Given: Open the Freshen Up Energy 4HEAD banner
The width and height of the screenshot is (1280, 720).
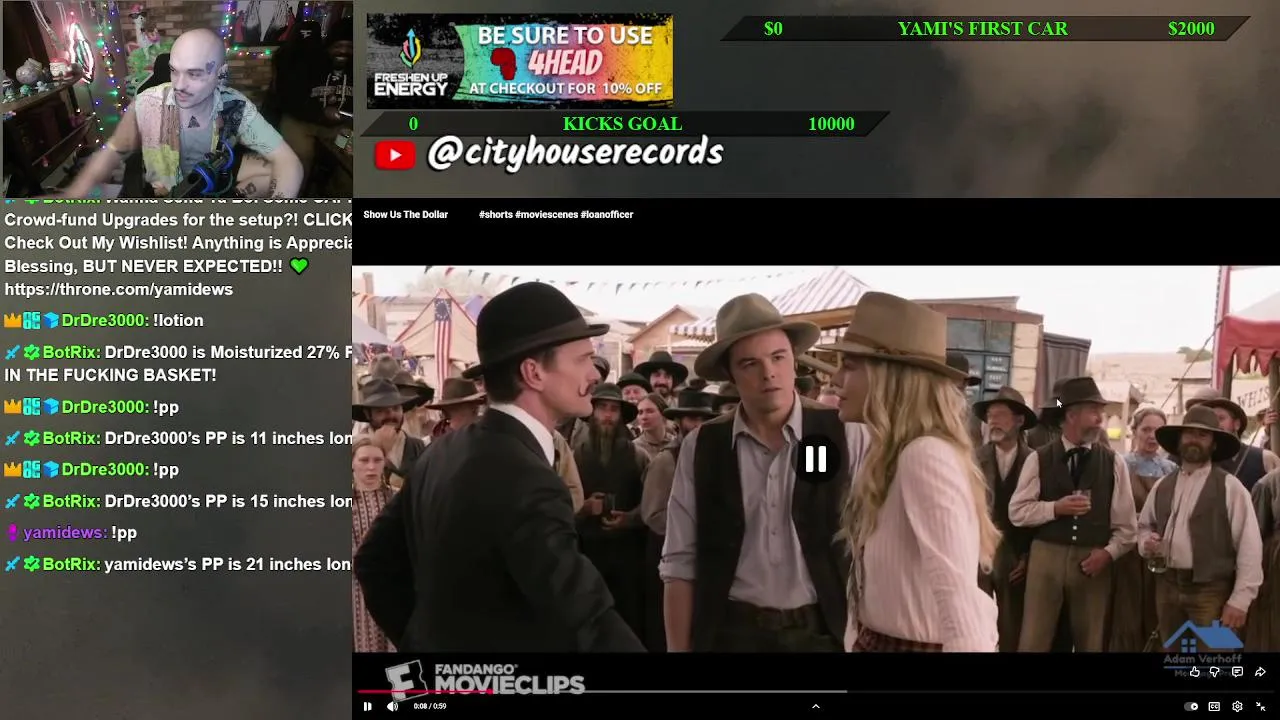Looking at the screenshot, I should point(519,60).
